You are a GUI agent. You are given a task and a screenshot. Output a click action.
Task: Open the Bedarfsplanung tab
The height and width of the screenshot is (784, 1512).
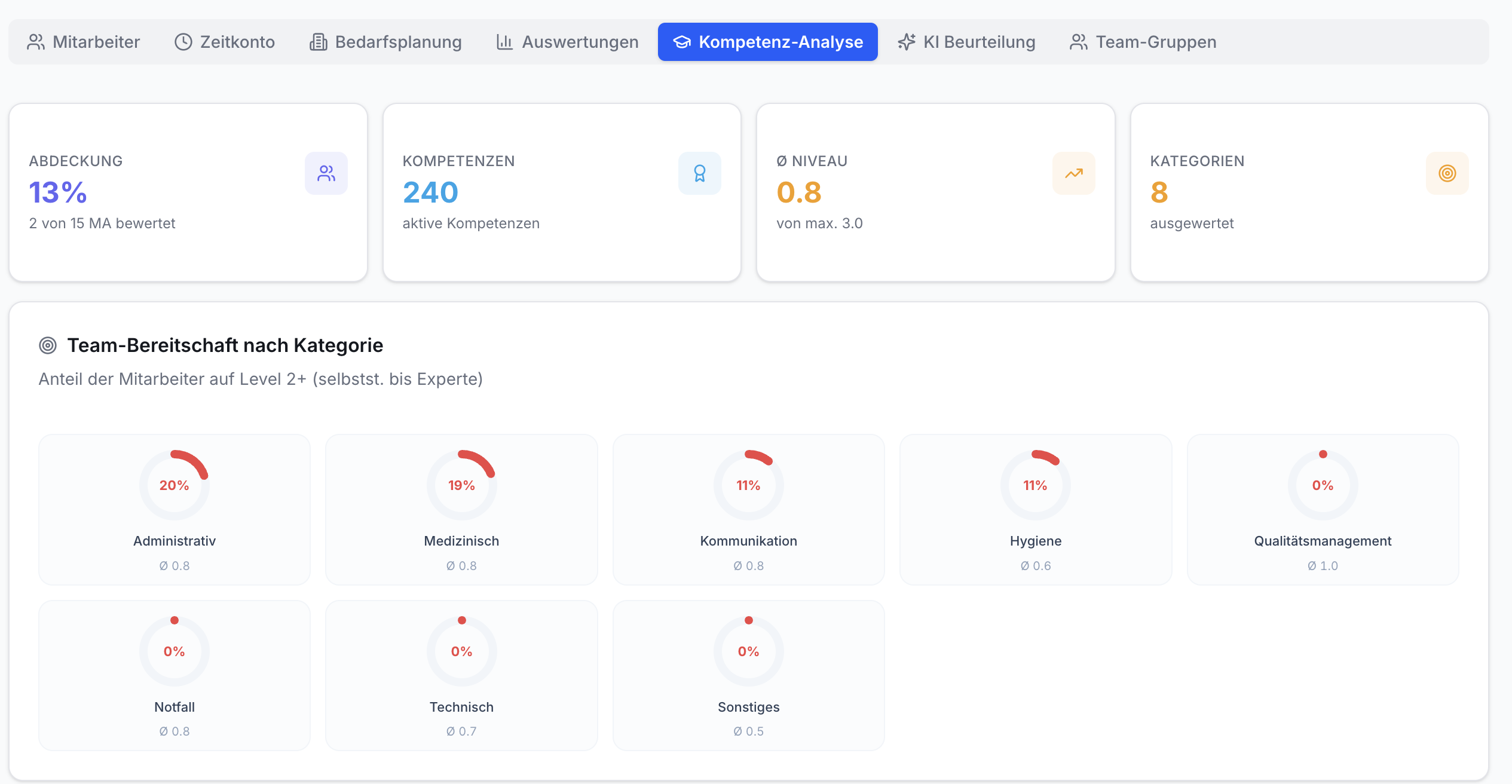pyautogui.click(x=385, y=42)
